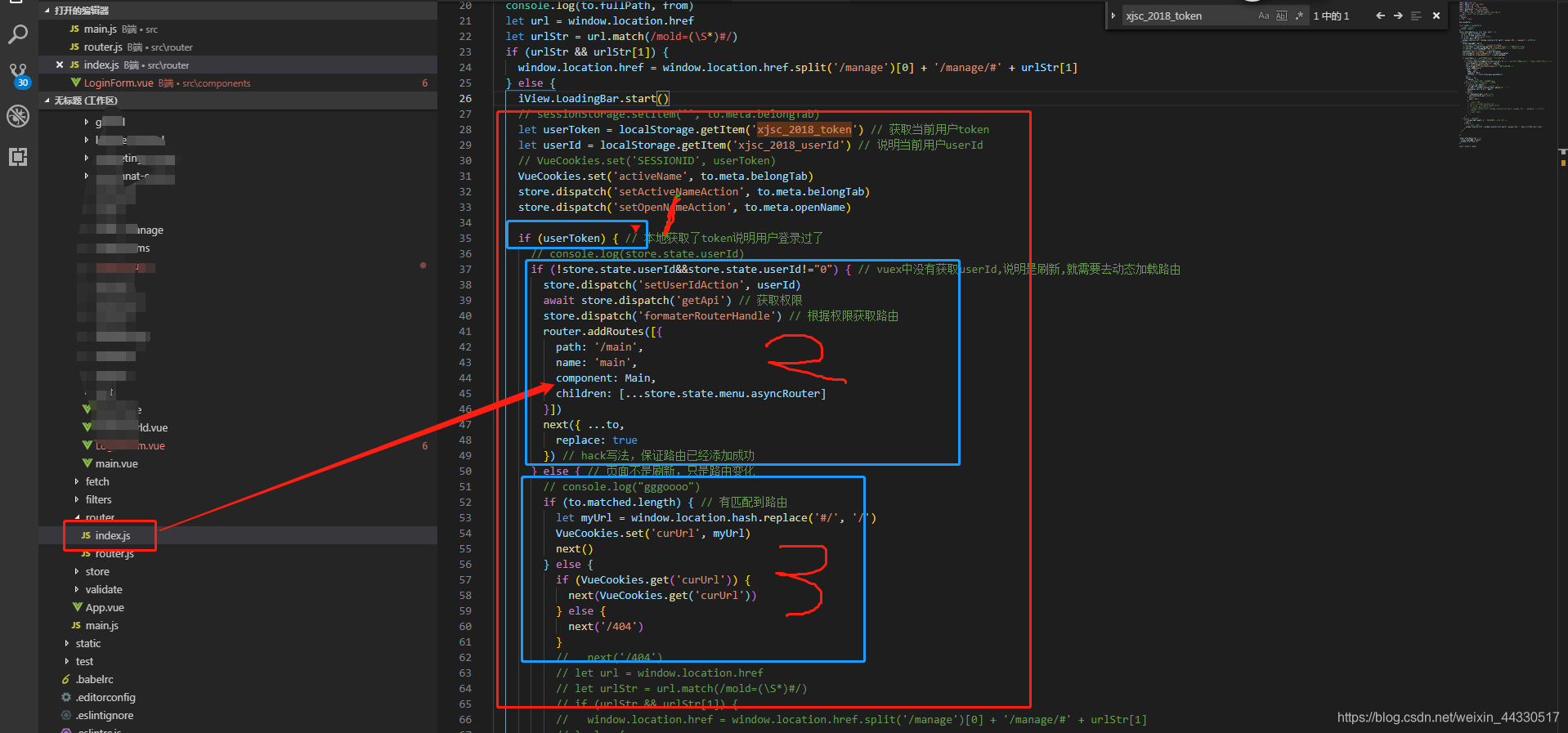
Task: Open App.vue in the file tree
Action: click(238, 607)
